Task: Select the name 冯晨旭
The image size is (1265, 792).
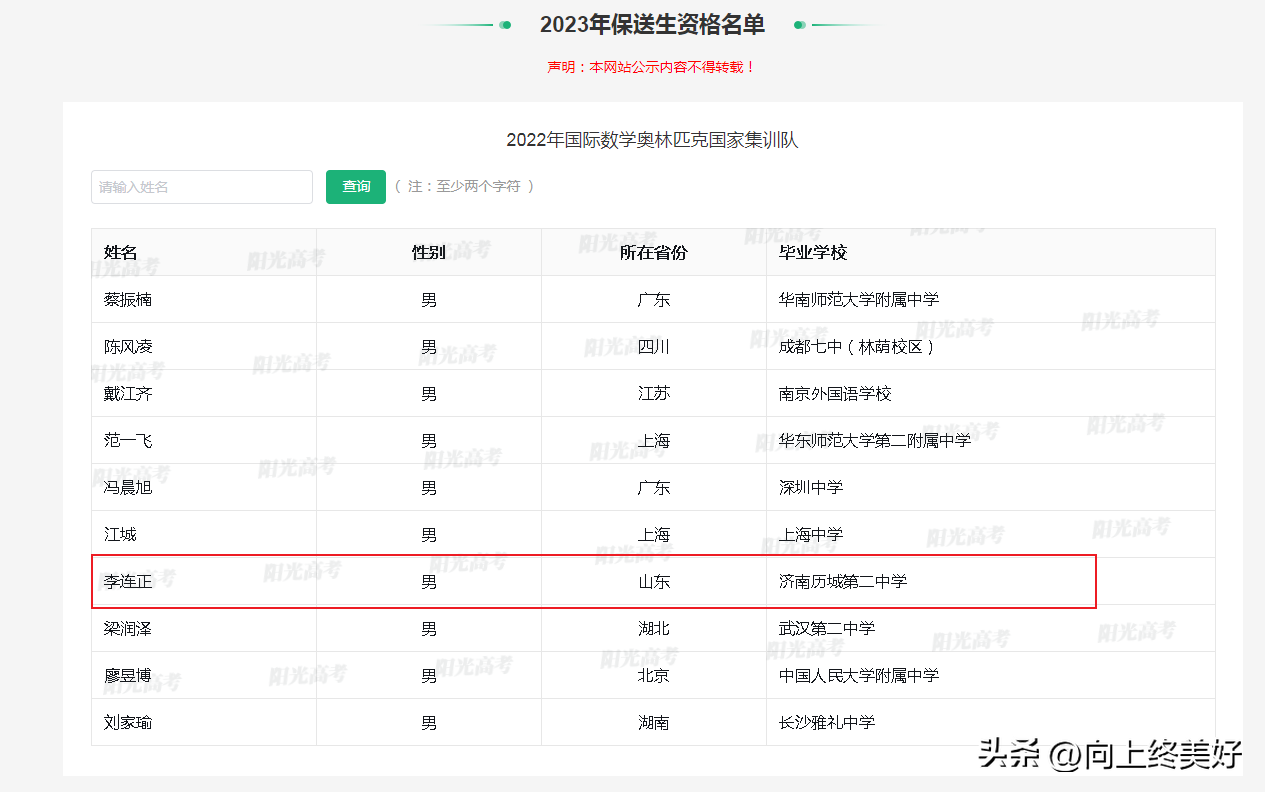Action: coord(128,488)
